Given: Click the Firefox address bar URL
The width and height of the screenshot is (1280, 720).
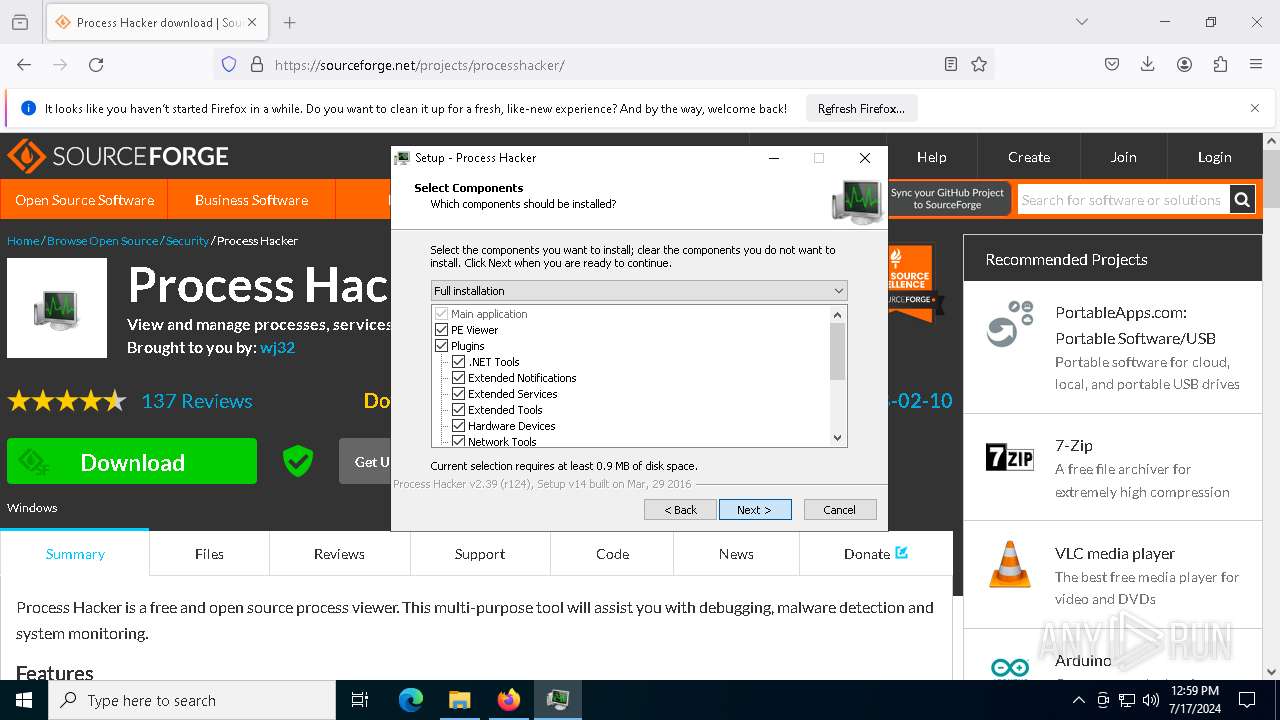Looking at the screenshot, I should [420, 65].
